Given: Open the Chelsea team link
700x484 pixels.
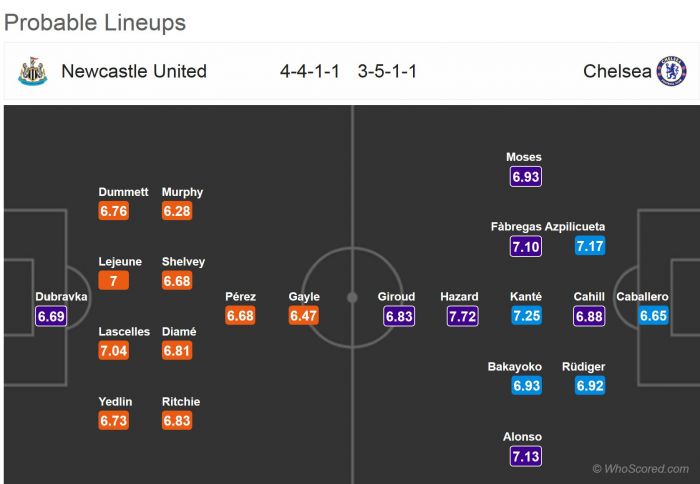Looking at the screenshot, I should [x=617, y=71].
